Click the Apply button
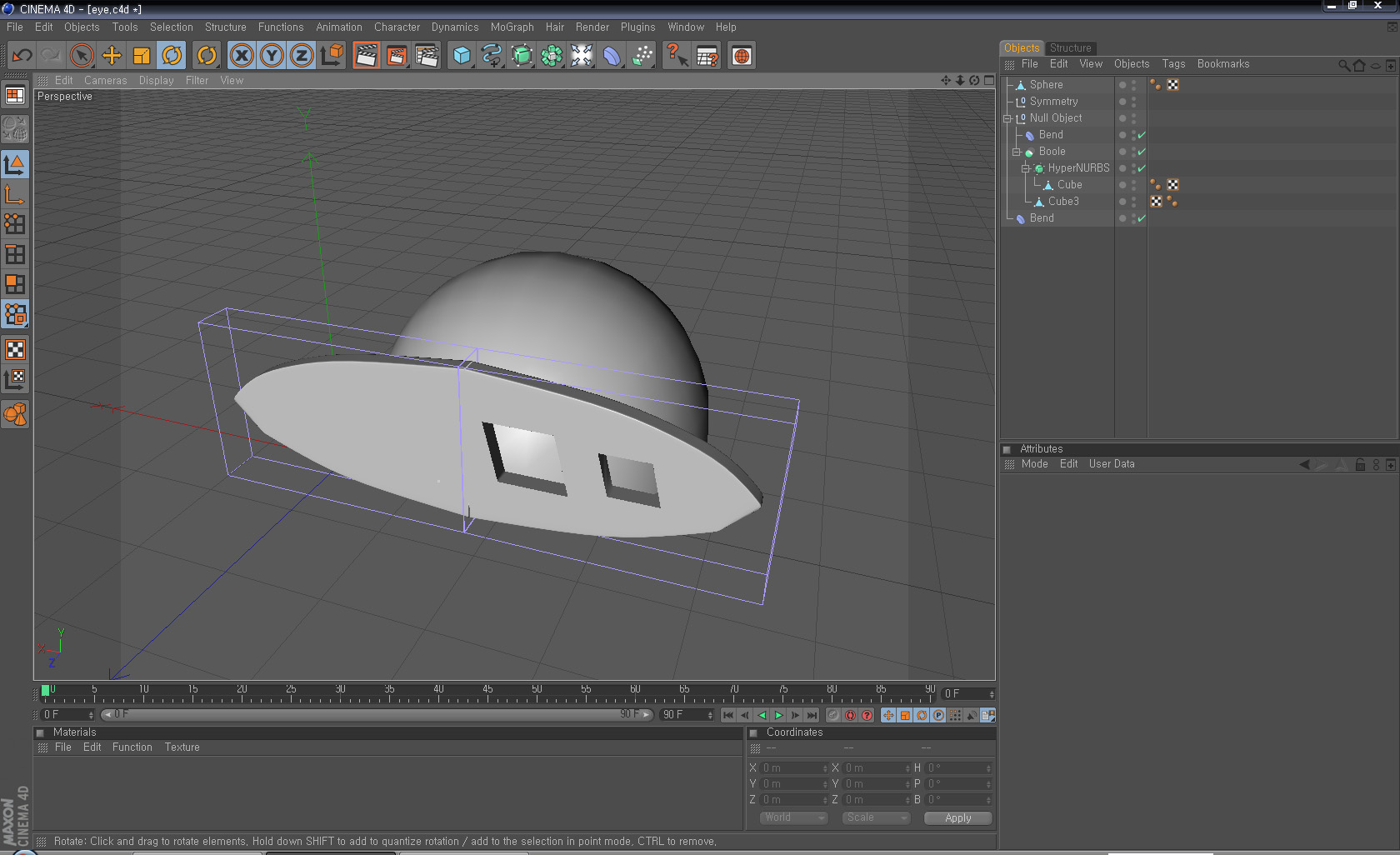This screenshot has width=1400, height=855. pos(958,818)
